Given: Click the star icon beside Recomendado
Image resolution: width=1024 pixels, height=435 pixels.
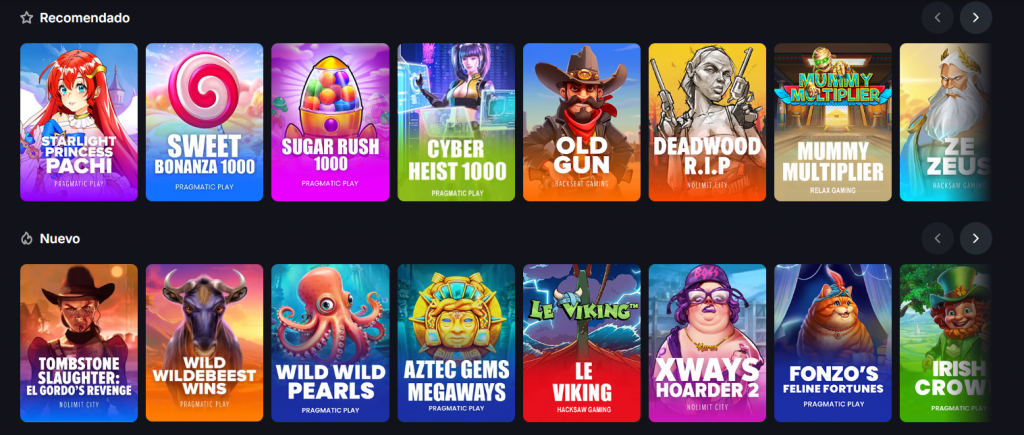Looking at the screenshot, I should point(26,18).
